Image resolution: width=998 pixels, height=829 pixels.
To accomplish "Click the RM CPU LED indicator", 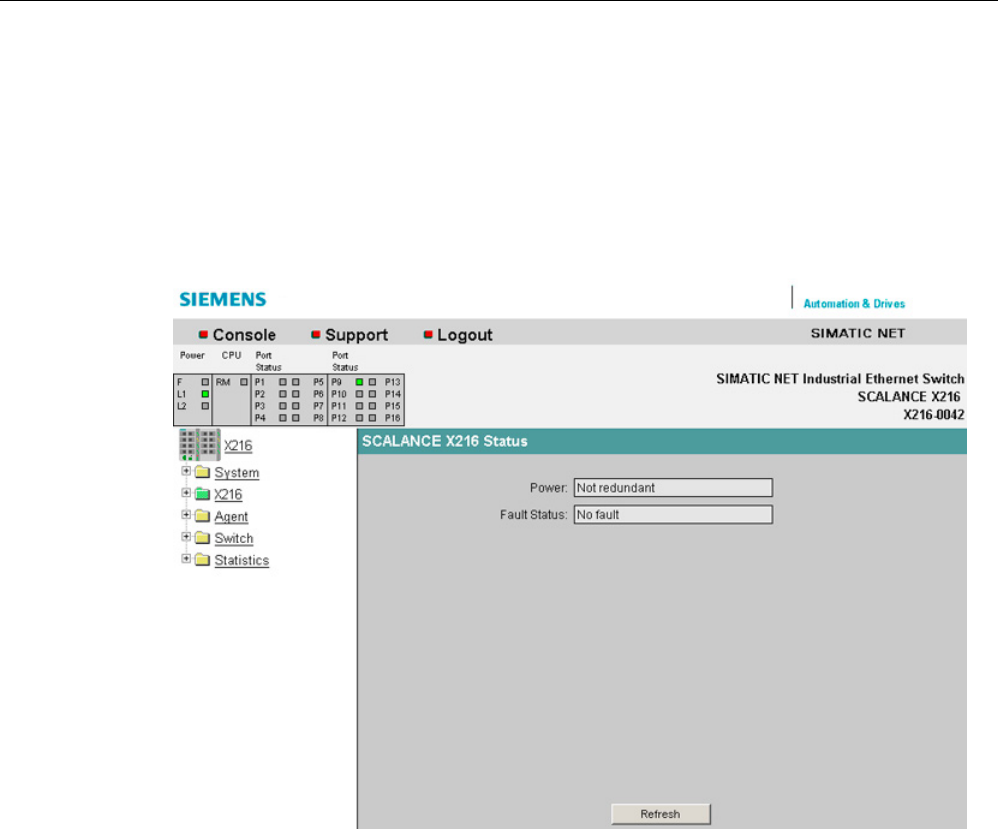I will (244, 382).
